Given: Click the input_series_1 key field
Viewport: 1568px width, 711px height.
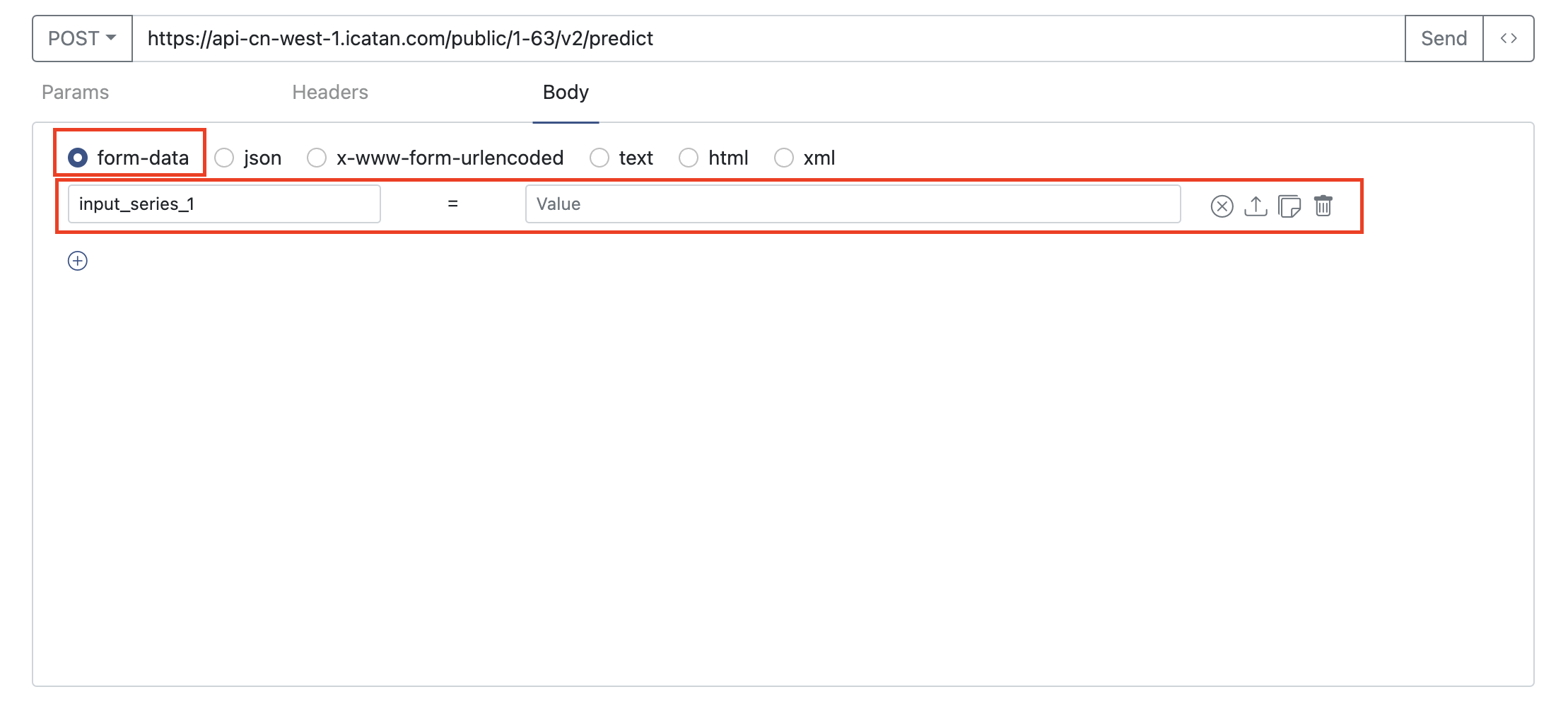Looking at the screenshot, I should coord(224,204).
